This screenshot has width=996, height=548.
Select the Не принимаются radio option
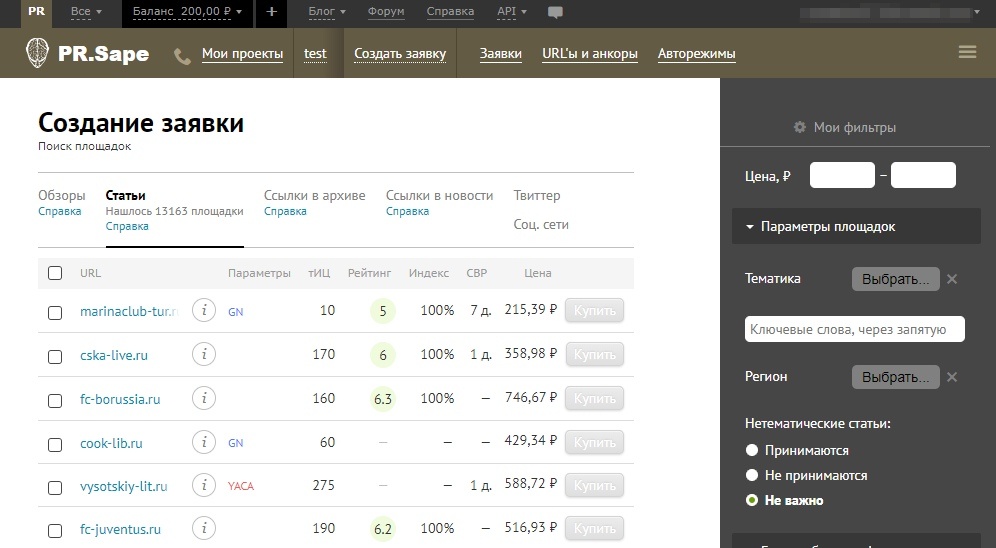752,475
